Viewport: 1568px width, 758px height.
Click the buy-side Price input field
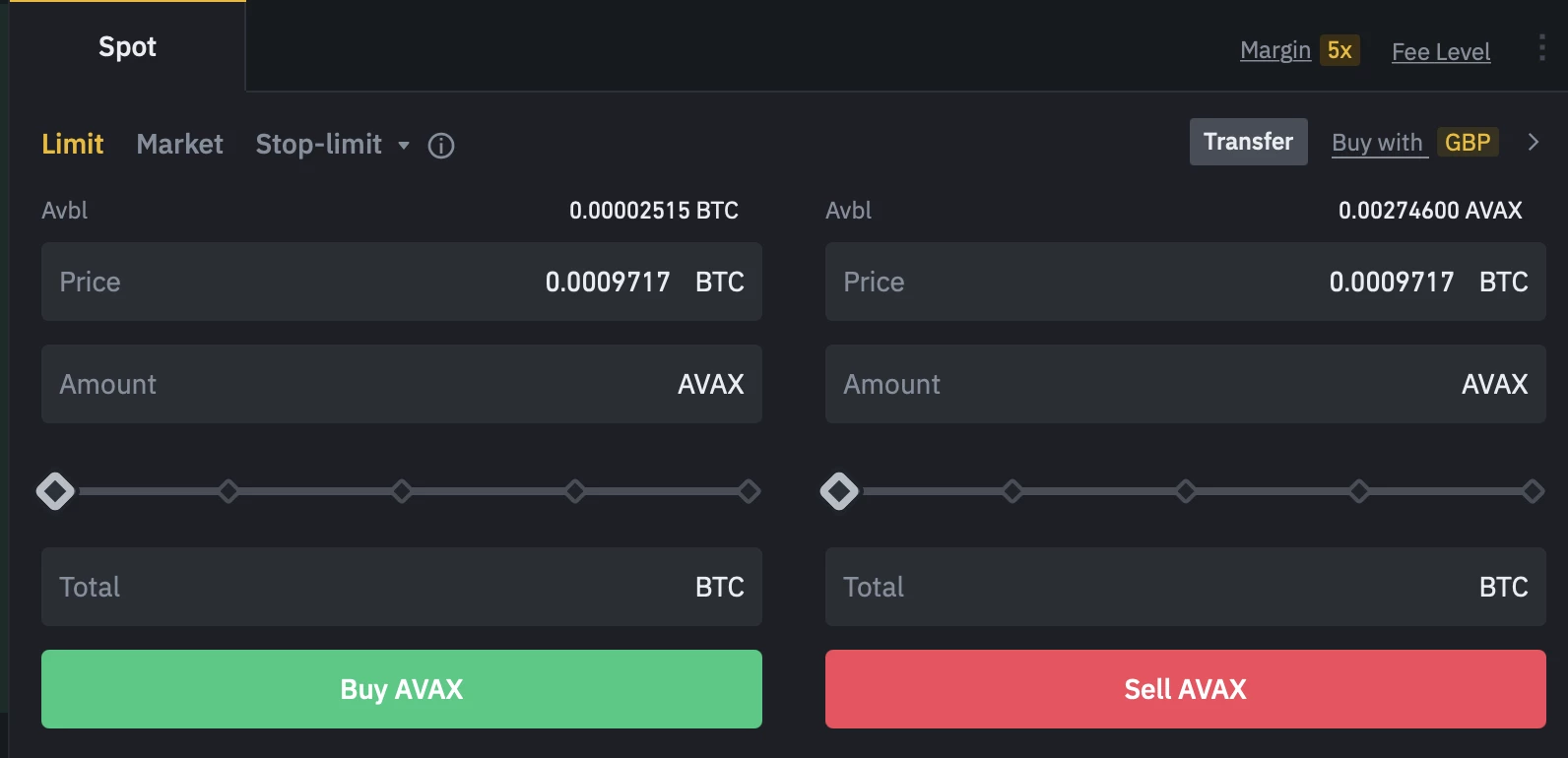[x=401, y=282]
